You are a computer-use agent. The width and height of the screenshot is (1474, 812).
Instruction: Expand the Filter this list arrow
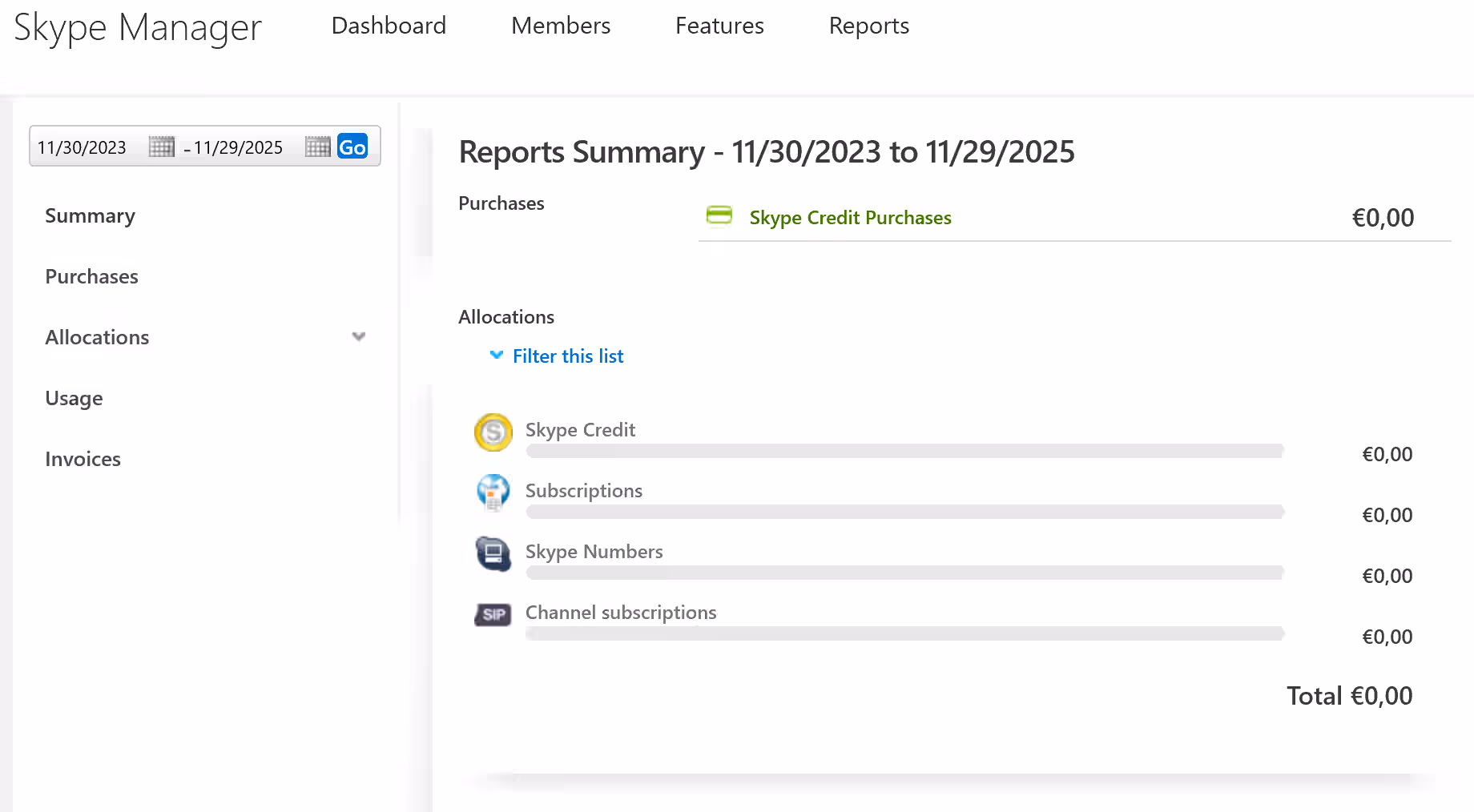(497, 355)
